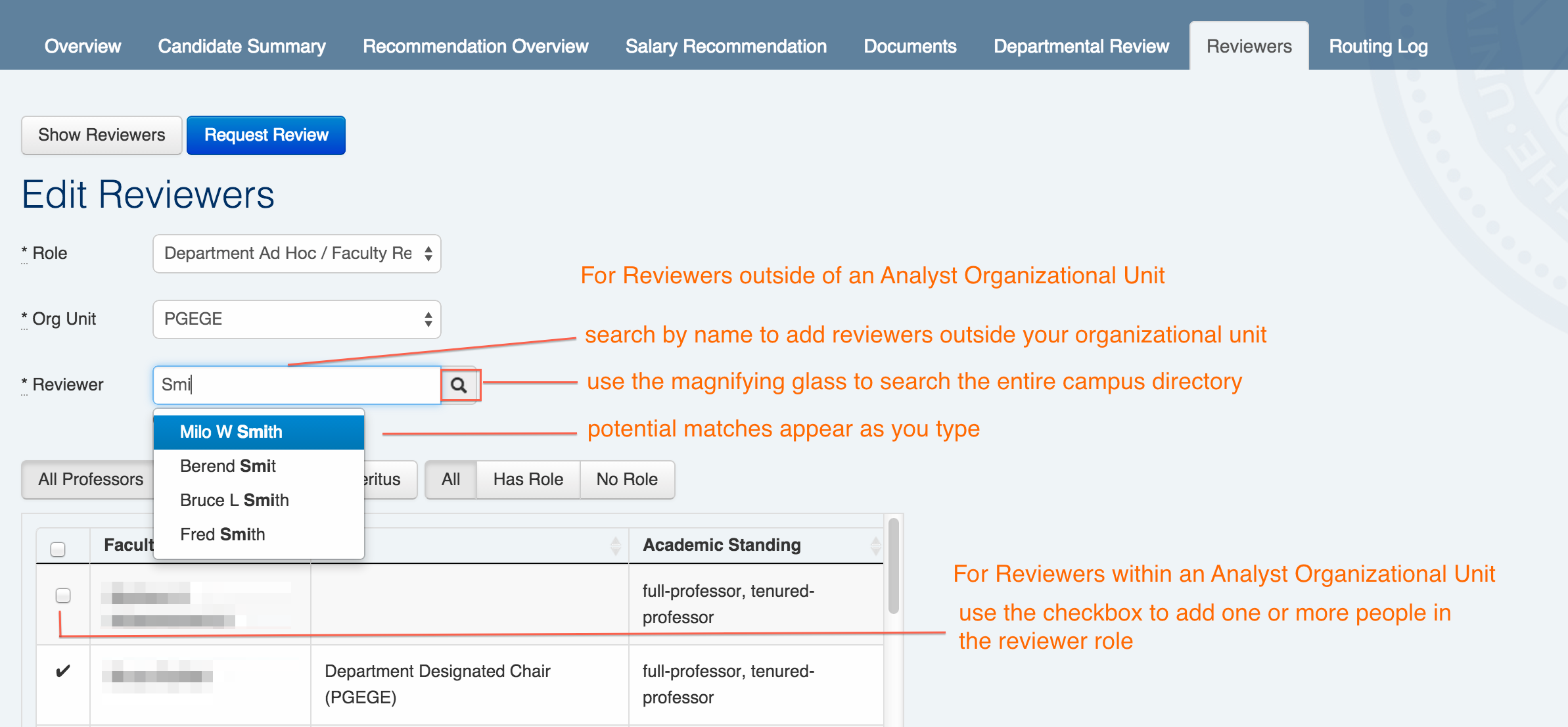Open the Candidate Summary tab
This screenshot has width=1568, height=727.
pyautogui.click(x=242, y=46)
